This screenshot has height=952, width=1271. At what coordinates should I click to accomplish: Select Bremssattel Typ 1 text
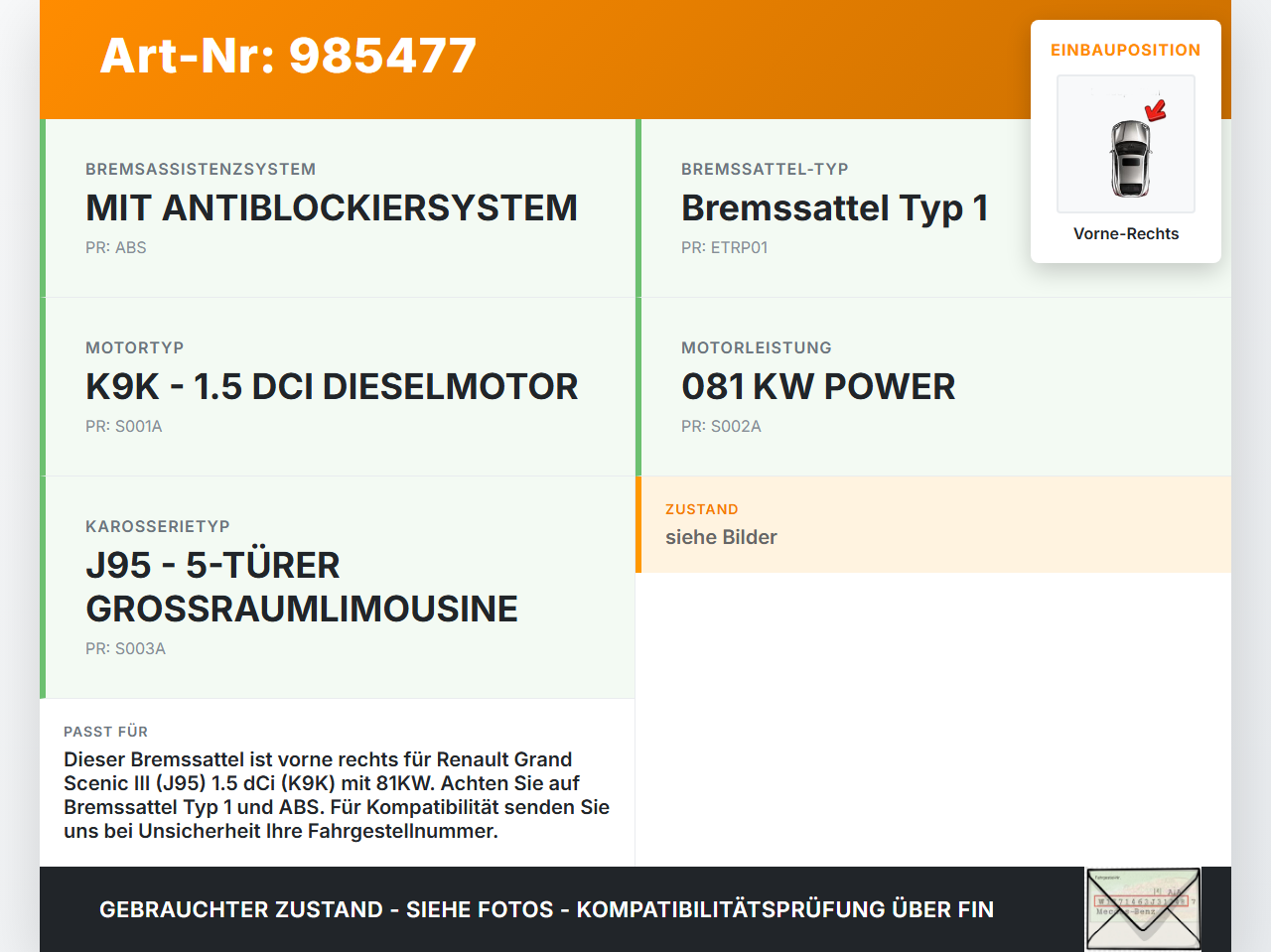tap(834, 208)
